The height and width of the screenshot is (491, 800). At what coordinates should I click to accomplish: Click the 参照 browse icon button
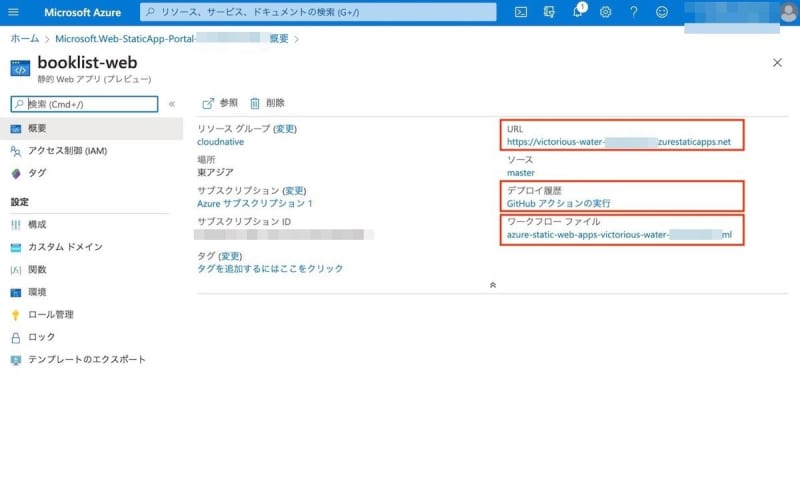coord(220,103)
